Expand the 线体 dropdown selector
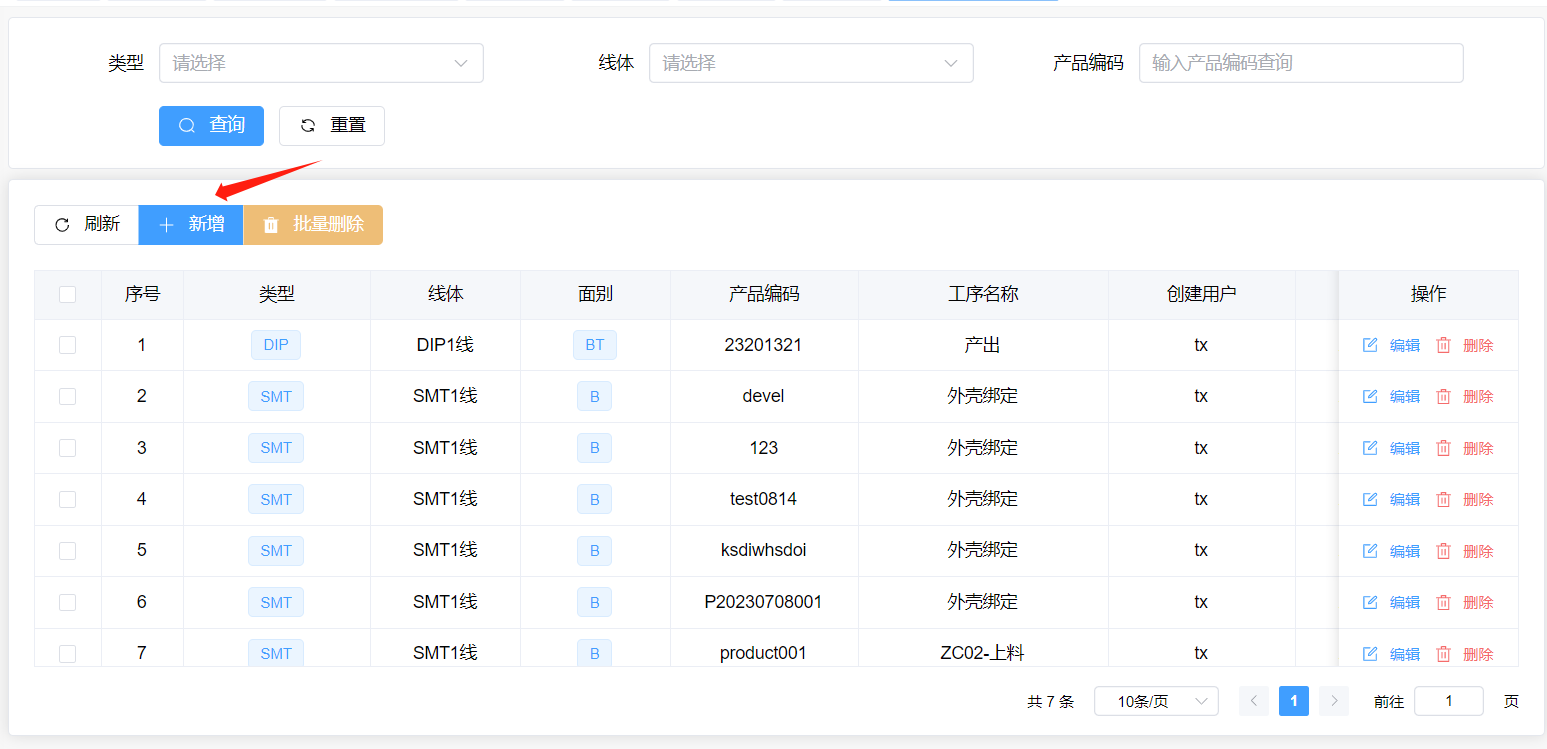This screenshot has height=749, width=1547. point(811,63)
